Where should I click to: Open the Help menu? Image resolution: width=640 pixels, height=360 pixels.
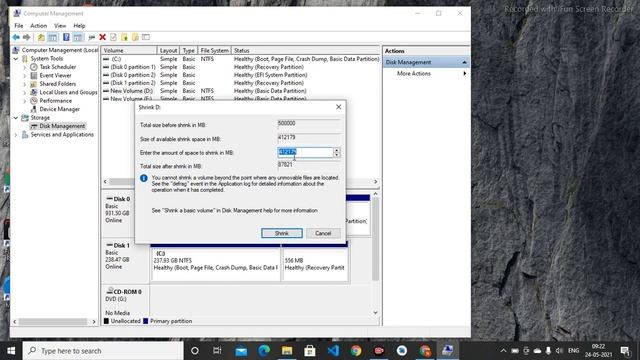(79, 26)
